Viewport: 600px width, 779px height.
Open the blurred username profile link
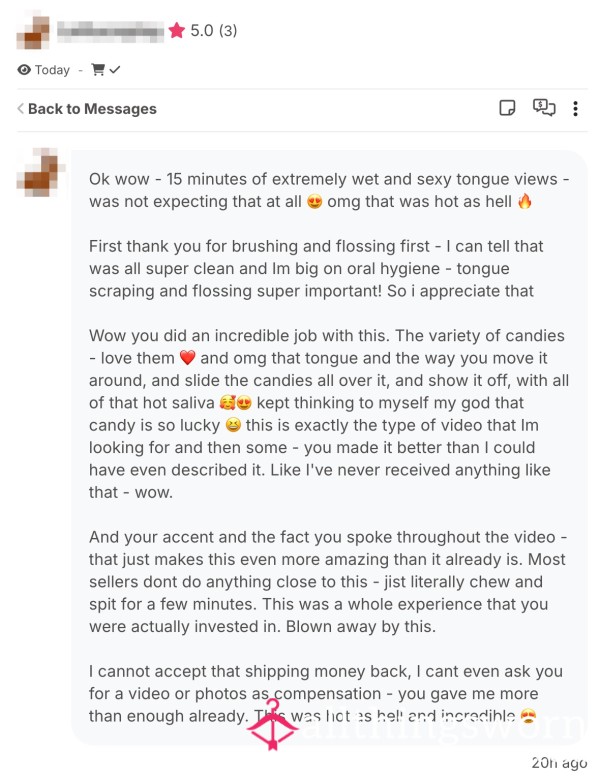[110, 31]
